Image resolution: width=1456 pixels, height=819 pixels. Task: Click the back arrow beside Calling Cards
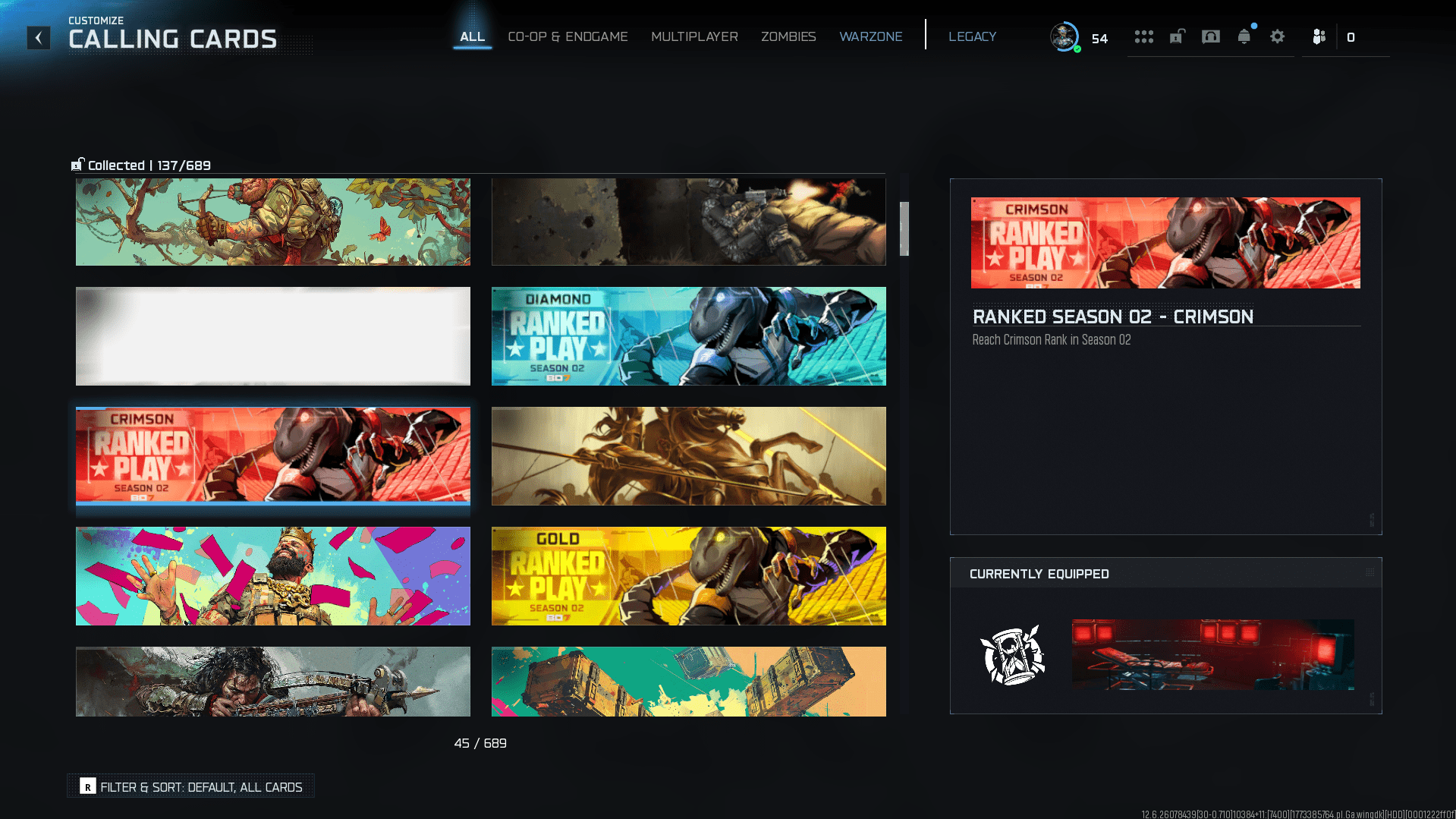tap(39, 38)
